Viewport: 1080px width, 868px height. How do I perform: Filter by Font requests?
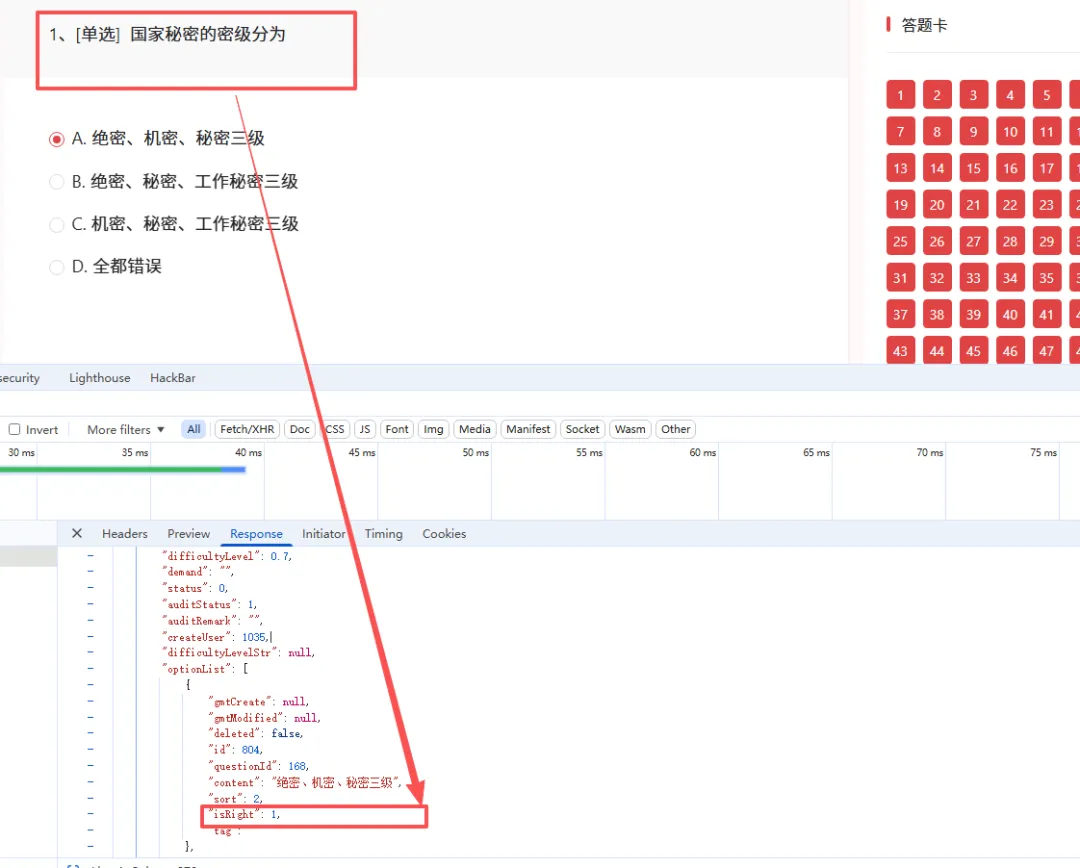click(397, 429)
